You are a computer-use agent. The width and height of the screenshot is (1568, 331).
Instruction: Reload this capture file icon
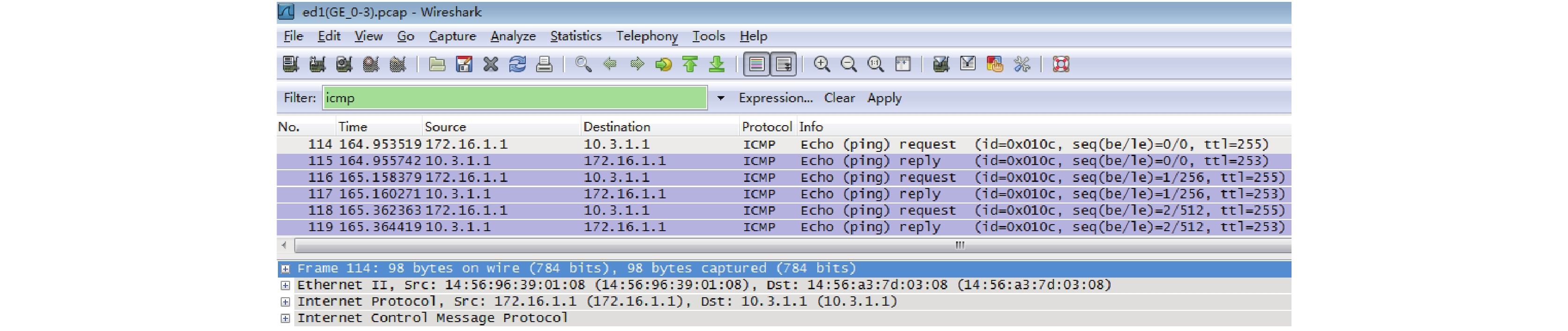517,64
